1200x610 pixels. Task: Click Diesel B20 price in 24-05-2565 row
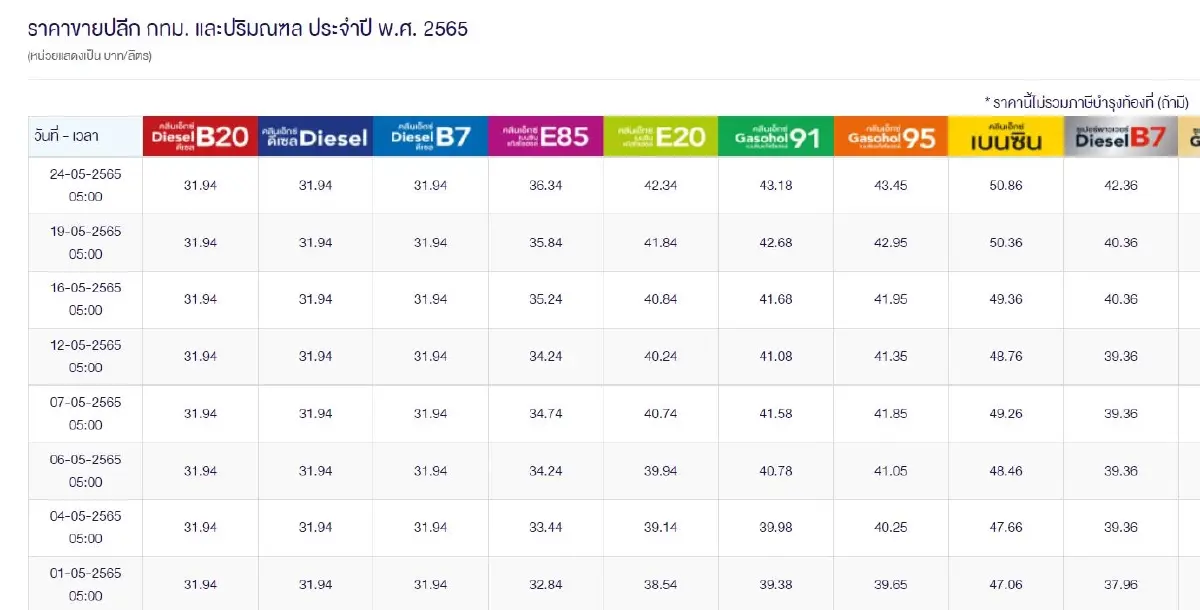[200, 185]
